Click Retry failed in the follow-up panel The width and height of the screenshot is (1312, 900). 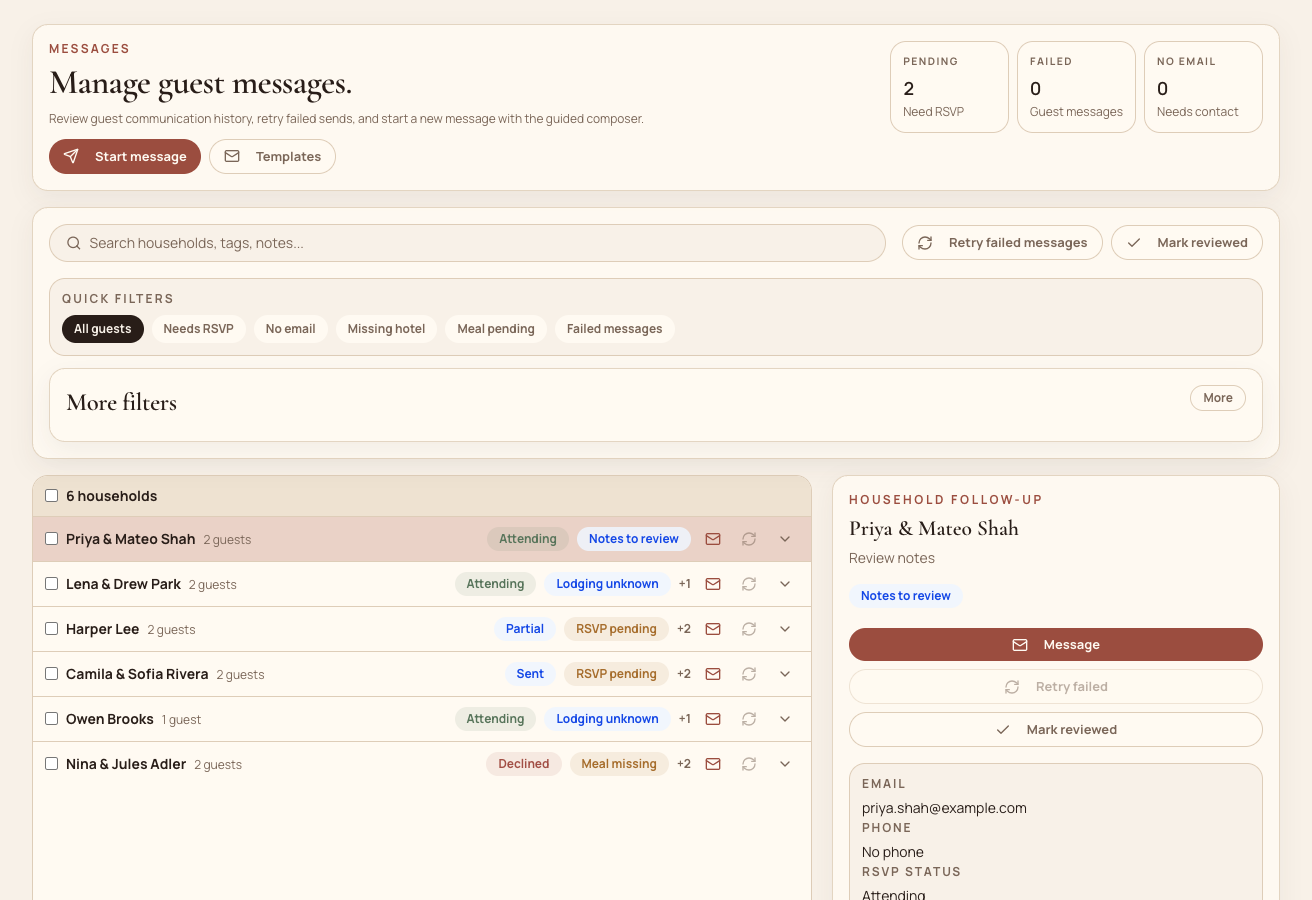[1056, 687]
